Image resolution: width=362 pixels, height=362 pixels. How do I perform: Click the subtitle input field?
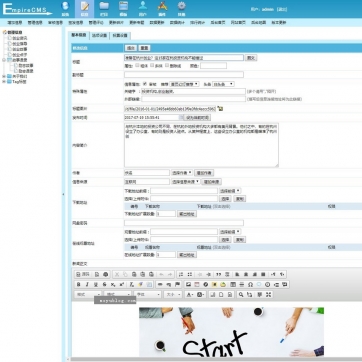tap(184, 75)
